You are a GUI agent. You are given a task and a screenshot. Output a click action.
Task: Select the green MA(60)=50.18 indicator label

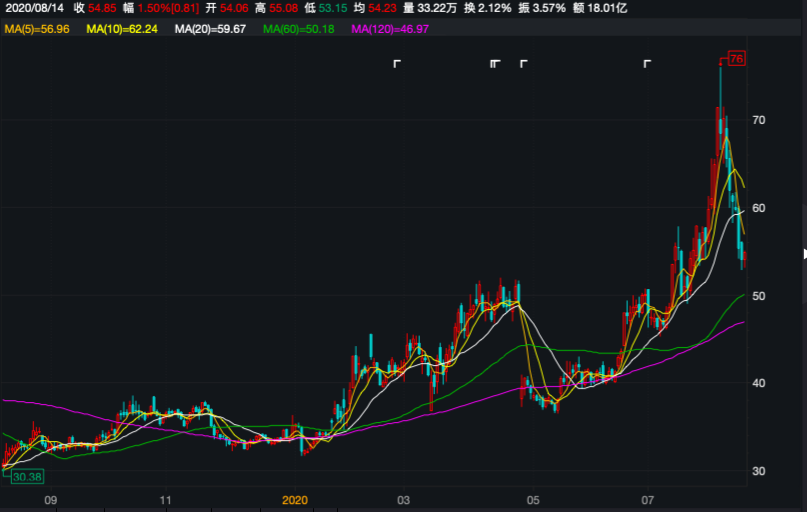coord(298,30)
